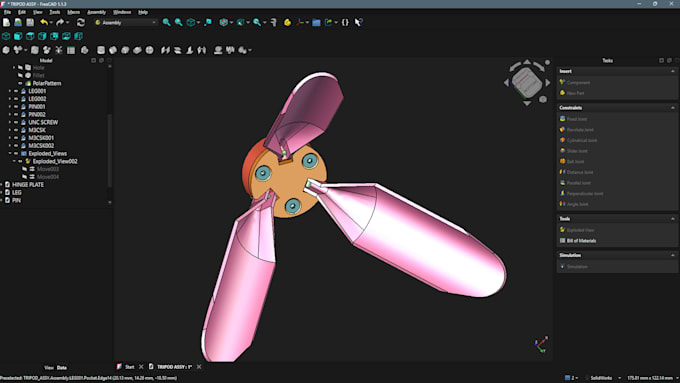Open the Macro menu
Image resolution: width=680 pixels, height=383 pixels.
click(74, 12)
